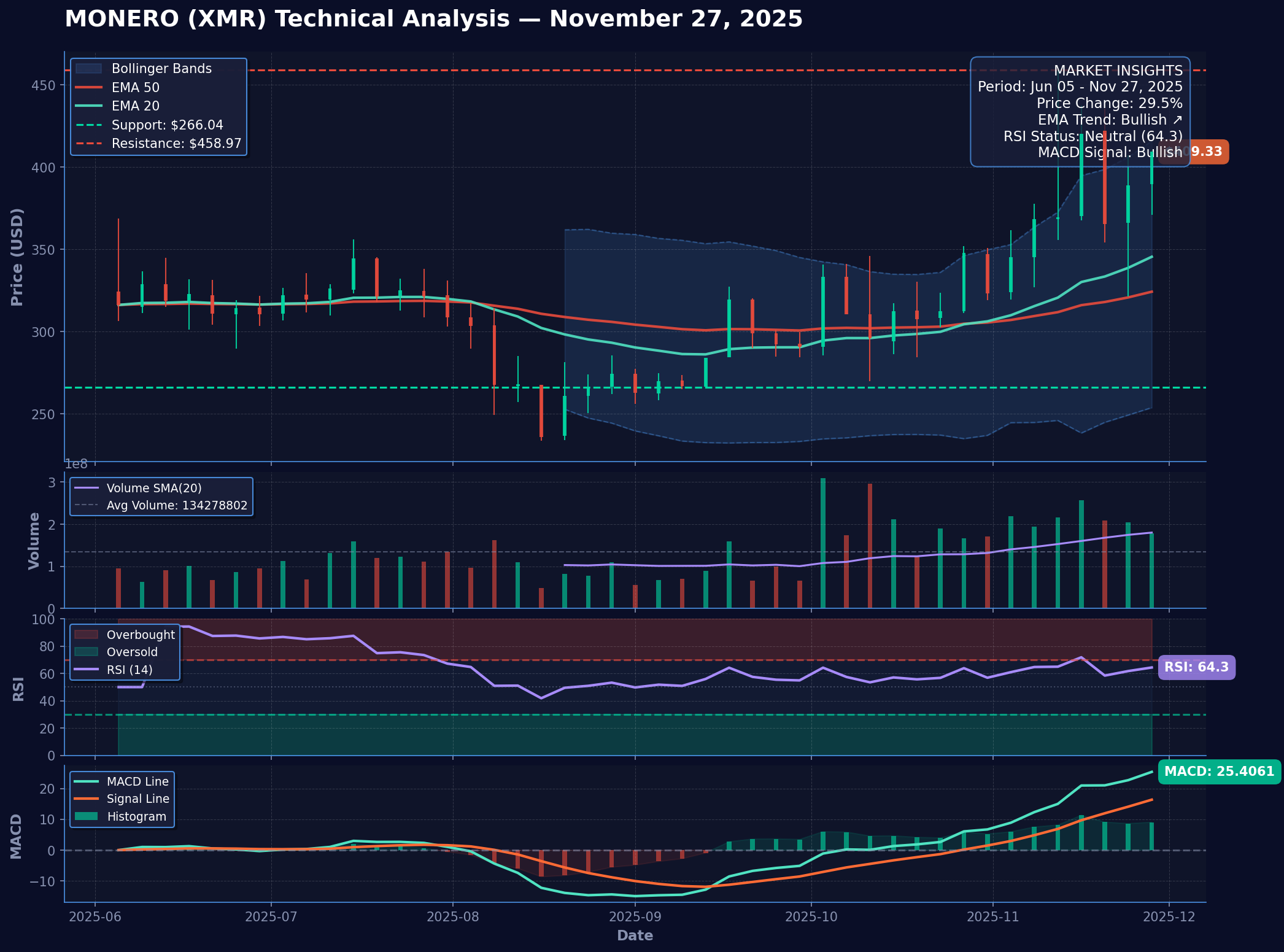The width and height of the screenshot is (1284, 952).
Task: Click the Volume SMA(20) legend entry
Action: tap(153, 489)
